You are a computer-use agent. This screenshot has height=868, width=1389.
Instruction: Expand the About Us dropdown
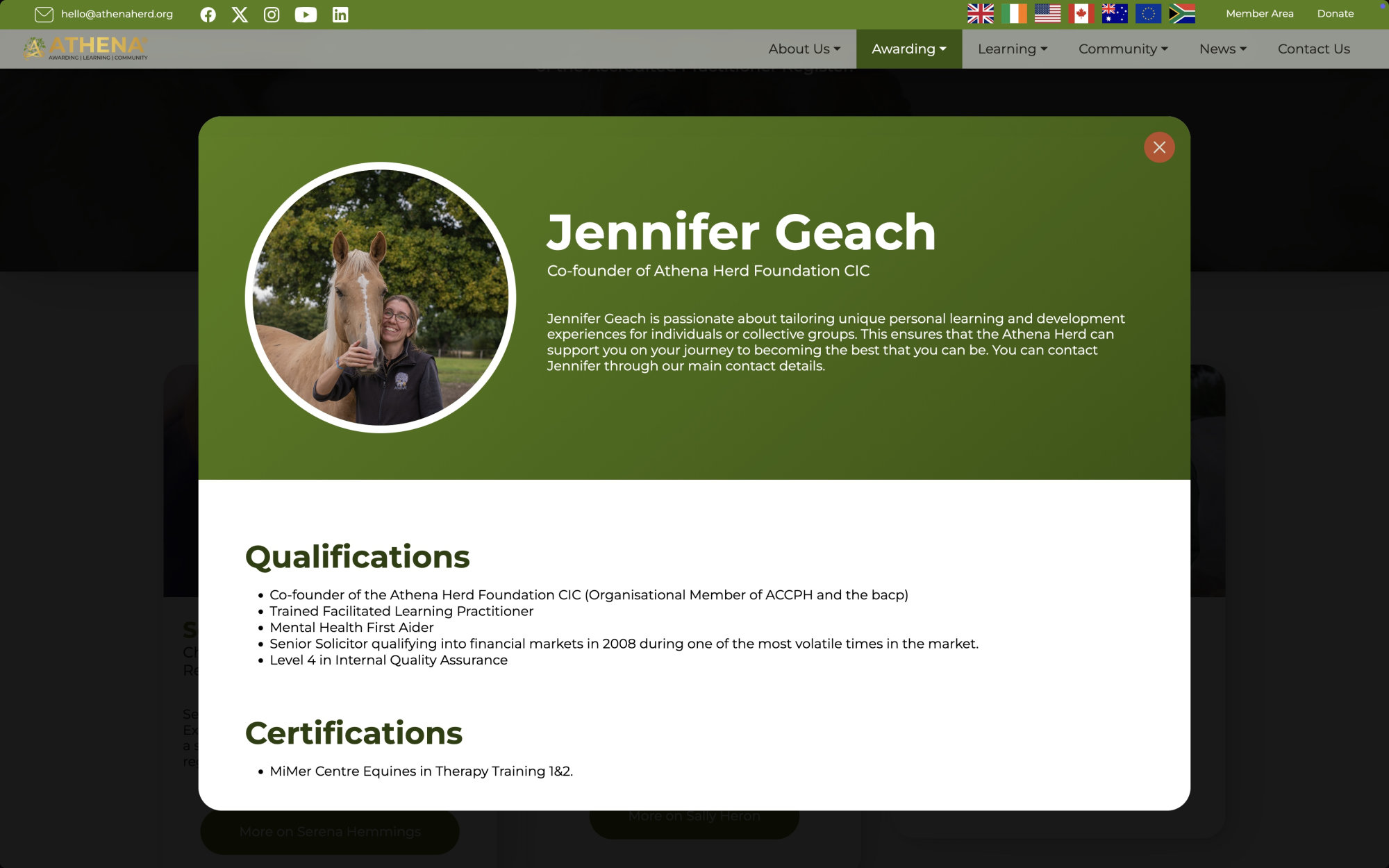click(x=804, y=49)
